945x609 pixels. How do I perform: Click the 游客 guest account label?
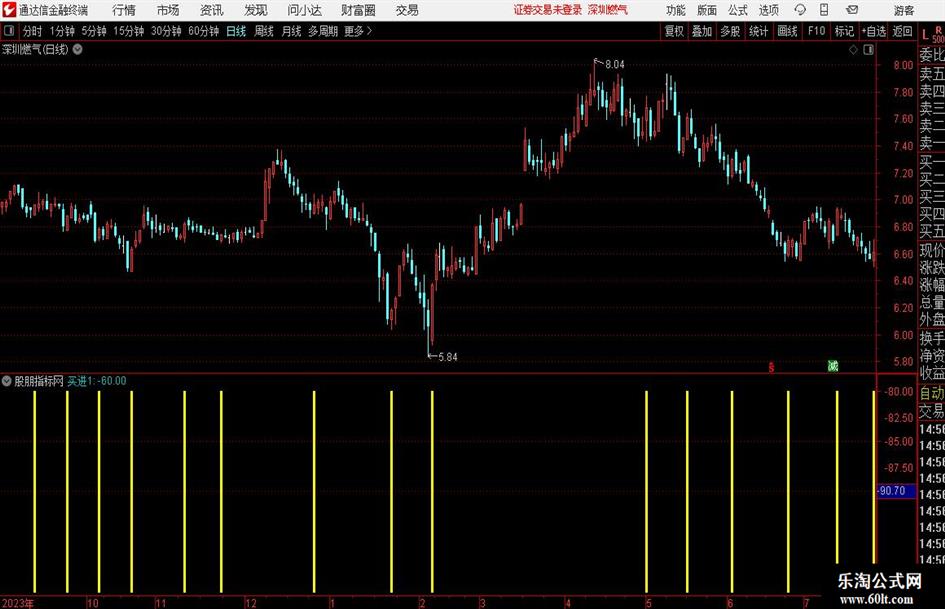pyautogui.click(x=903, y=10)
